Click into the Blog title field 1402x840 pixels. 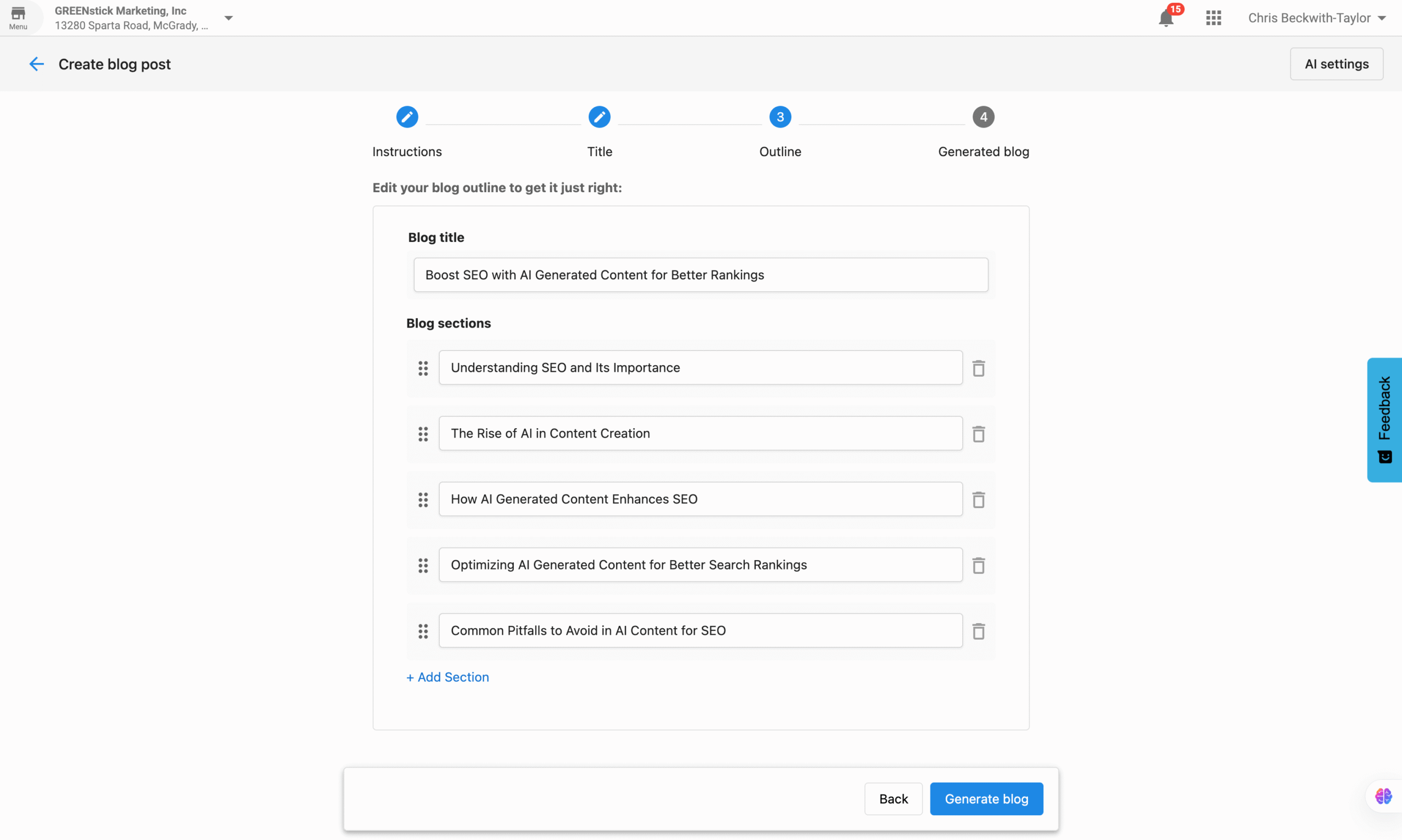coord(700,275)
